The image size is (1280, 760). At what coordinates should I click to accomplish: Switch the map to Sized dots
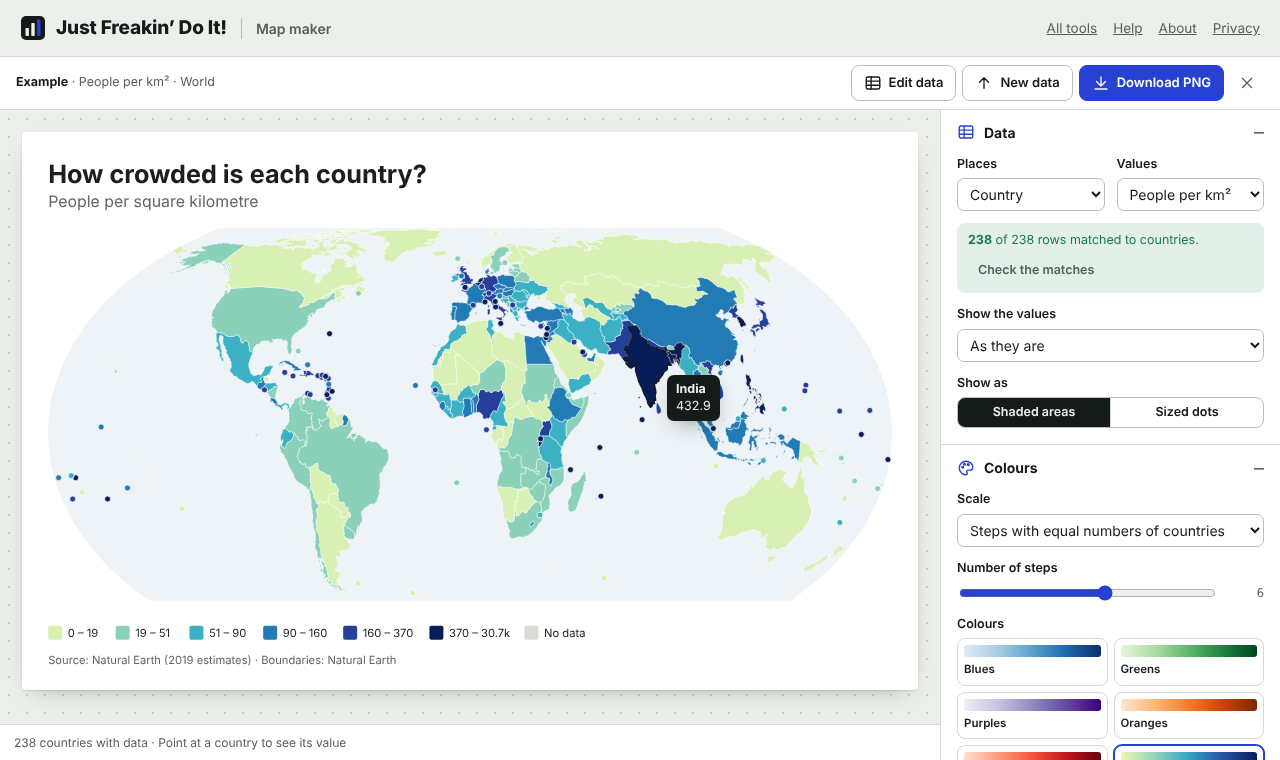1187,412
